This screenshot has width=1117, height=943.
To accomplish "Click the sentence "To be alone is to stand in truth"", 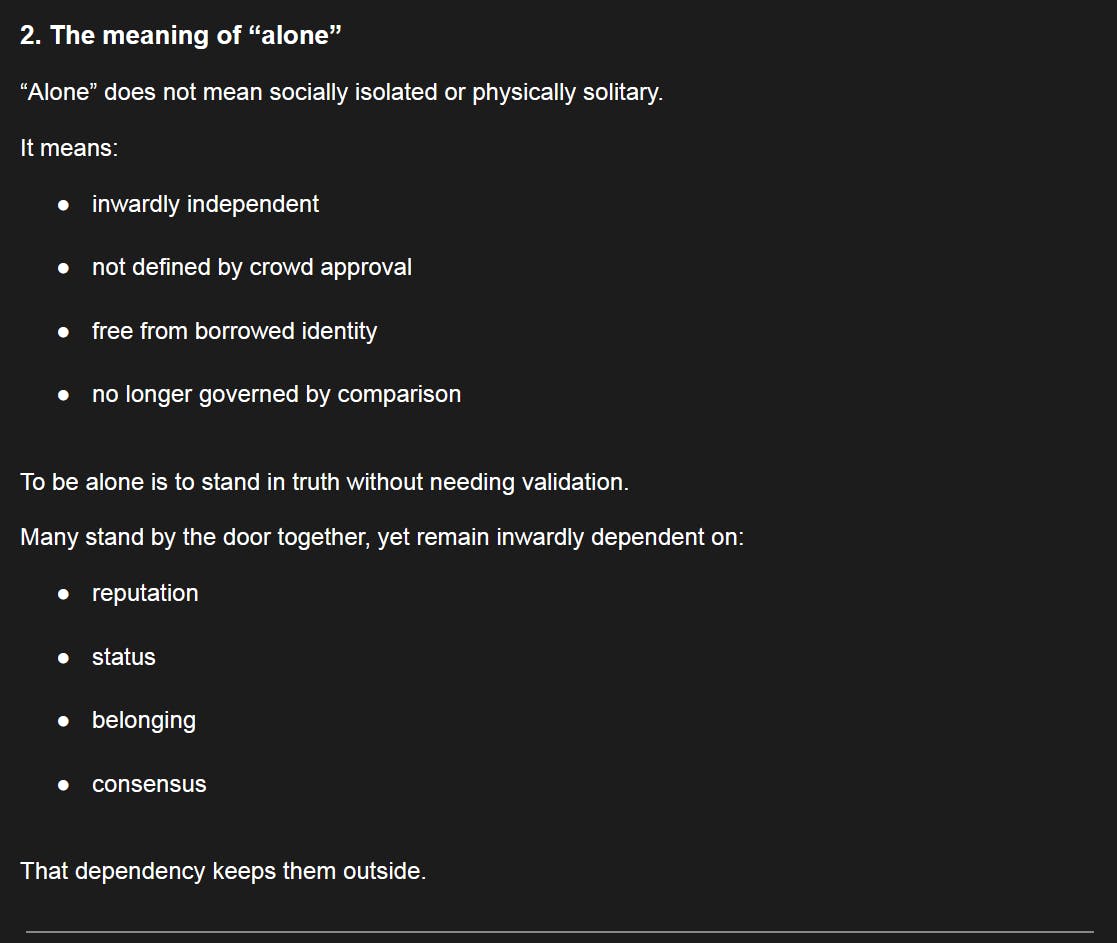I will [x=324, y=482].
